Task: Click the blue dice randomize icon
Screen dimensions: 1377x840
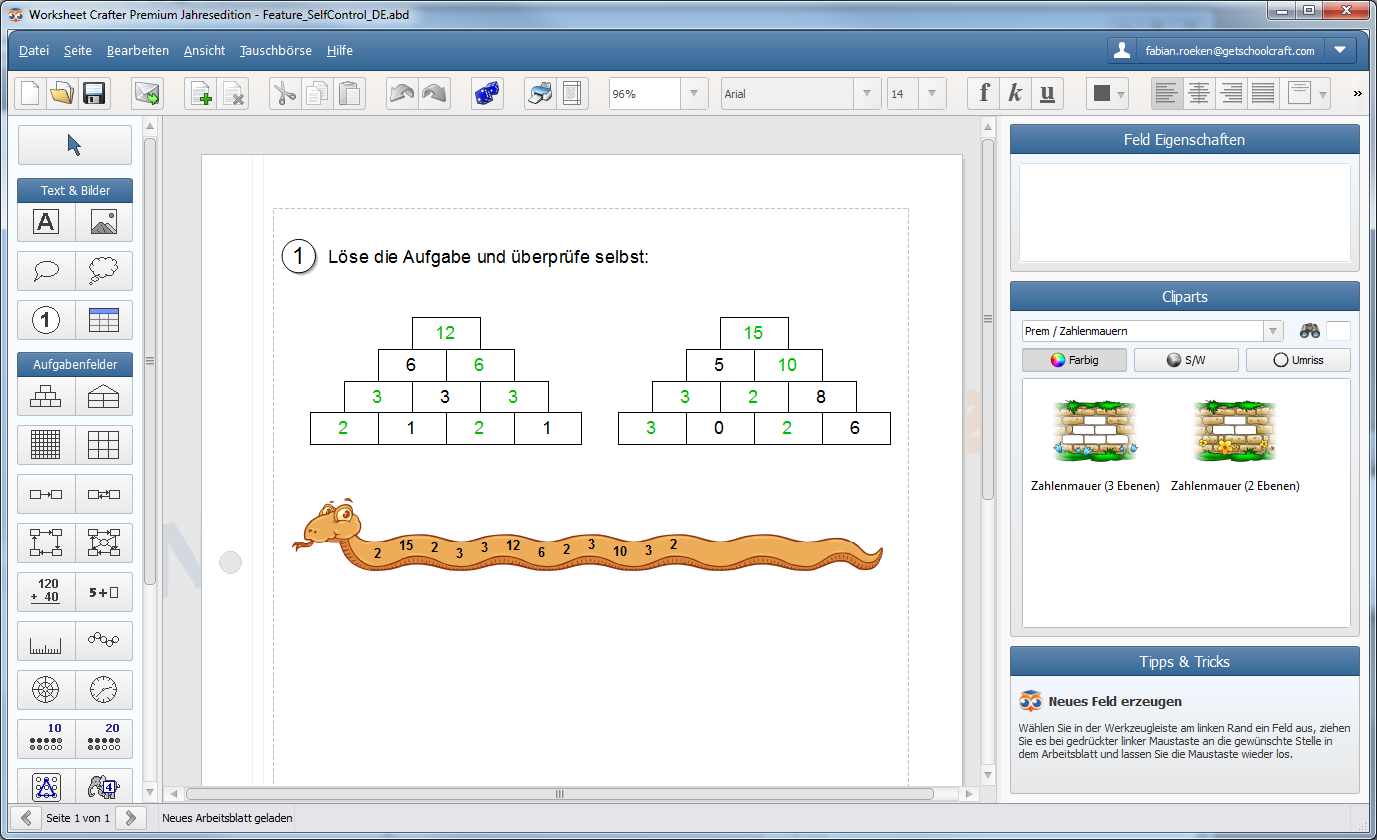Action: click(487, 94)
